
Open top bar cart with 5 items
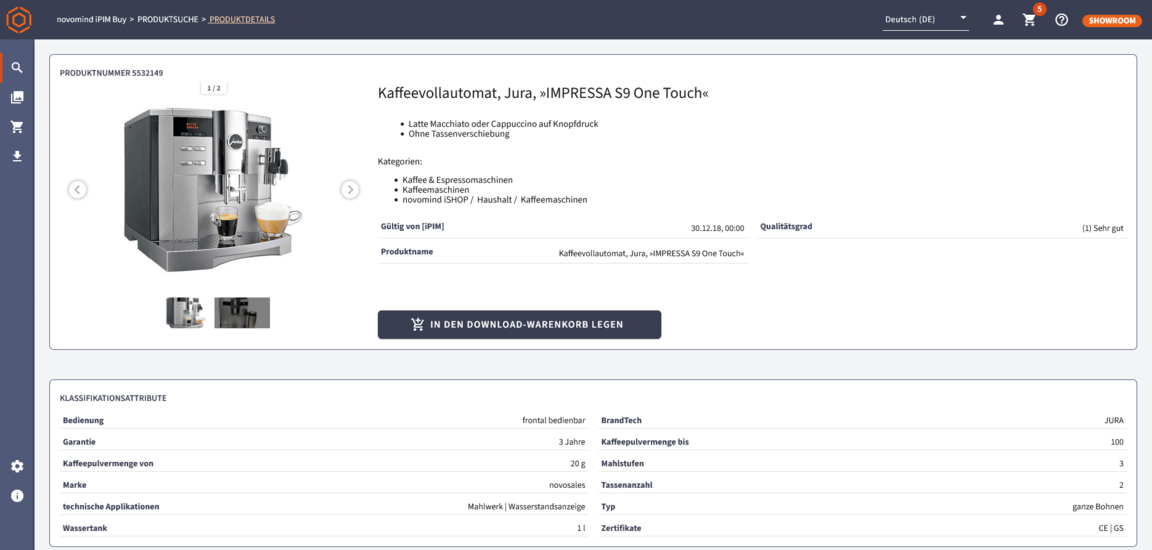coord(1029,20)
